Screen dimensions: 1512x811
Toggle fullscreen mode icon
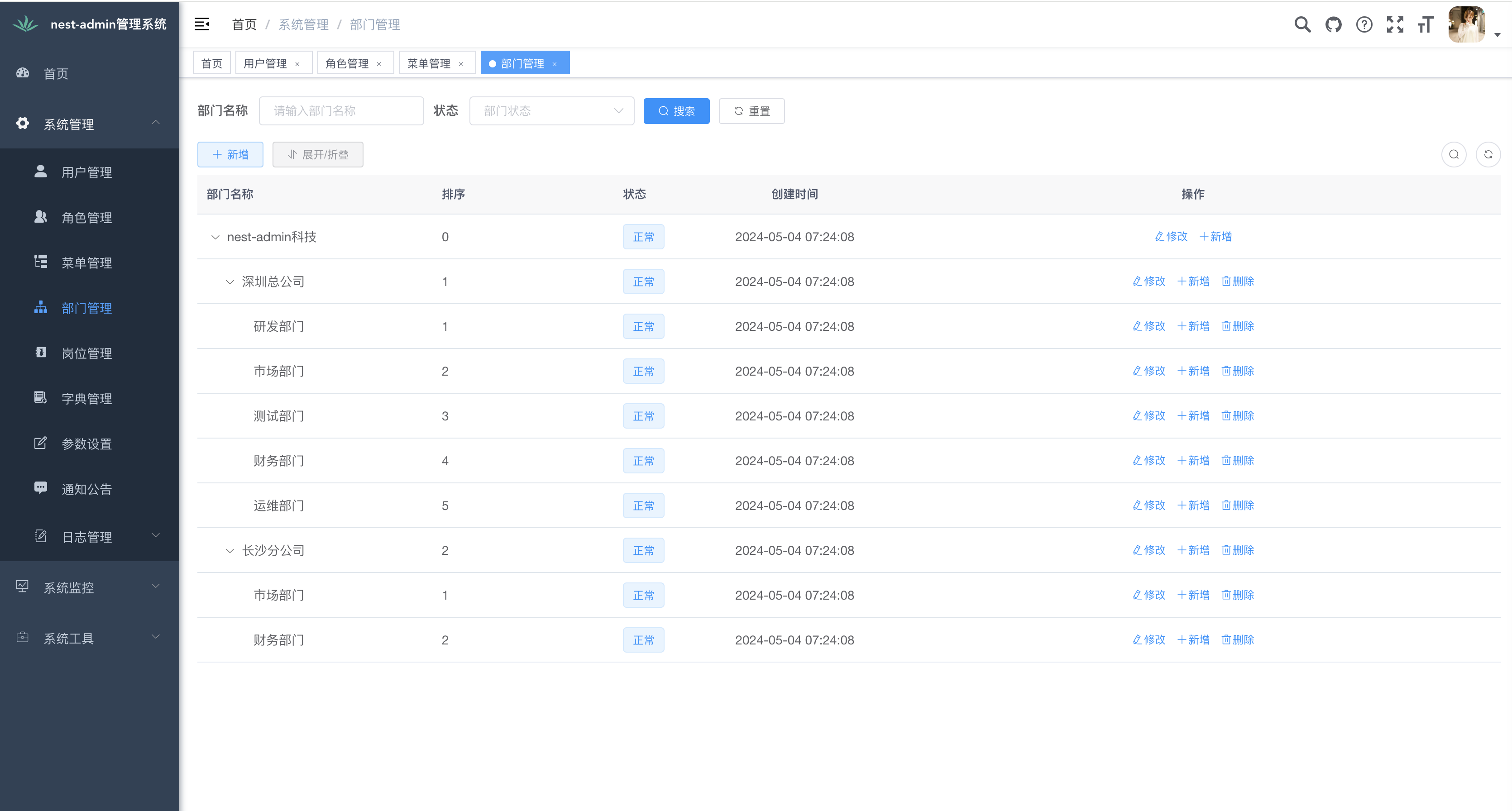click(1395, 24)
